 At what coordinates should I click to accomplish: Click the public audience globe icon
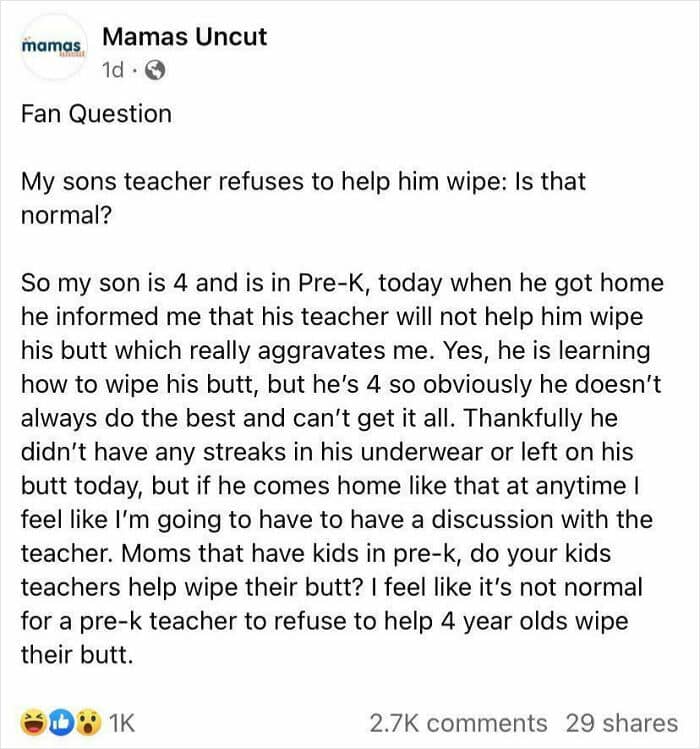click(155, 71)
